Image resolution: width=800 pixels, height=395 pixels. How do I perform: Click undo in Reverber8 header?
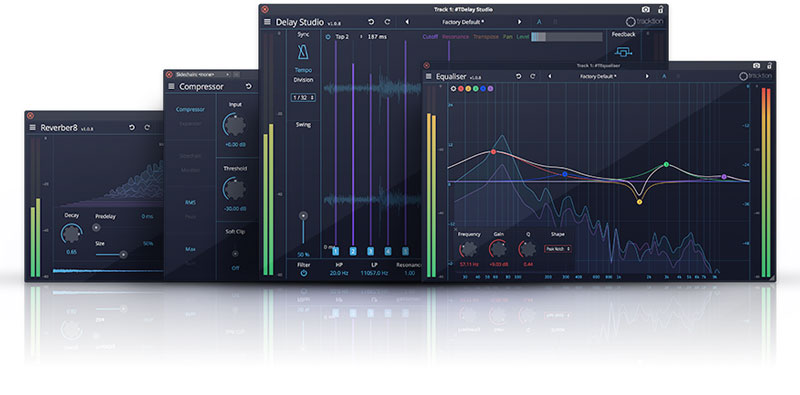132,127
